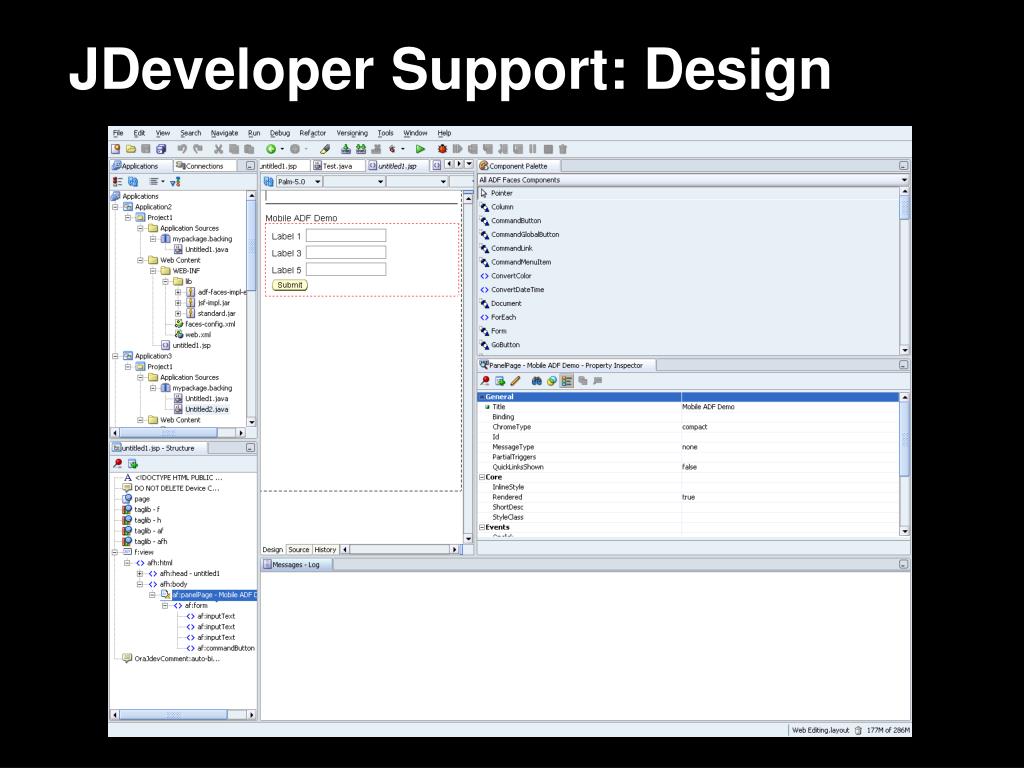Click the red pin icon in Property Inspector
Screen dimensions: 1024x768
point(486,381)
